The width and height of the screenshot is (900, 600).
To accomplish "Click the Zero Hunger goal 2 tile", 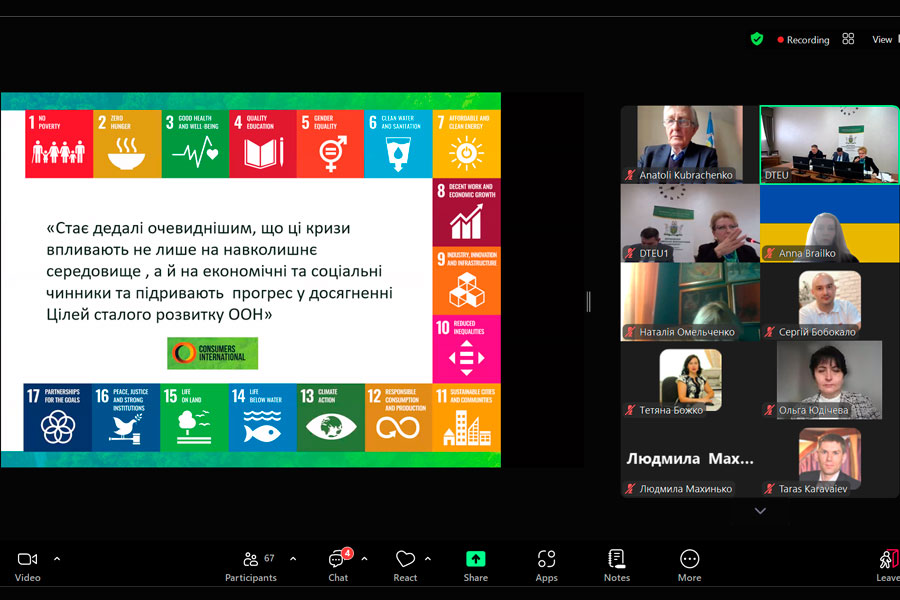I will click(127, 144).
